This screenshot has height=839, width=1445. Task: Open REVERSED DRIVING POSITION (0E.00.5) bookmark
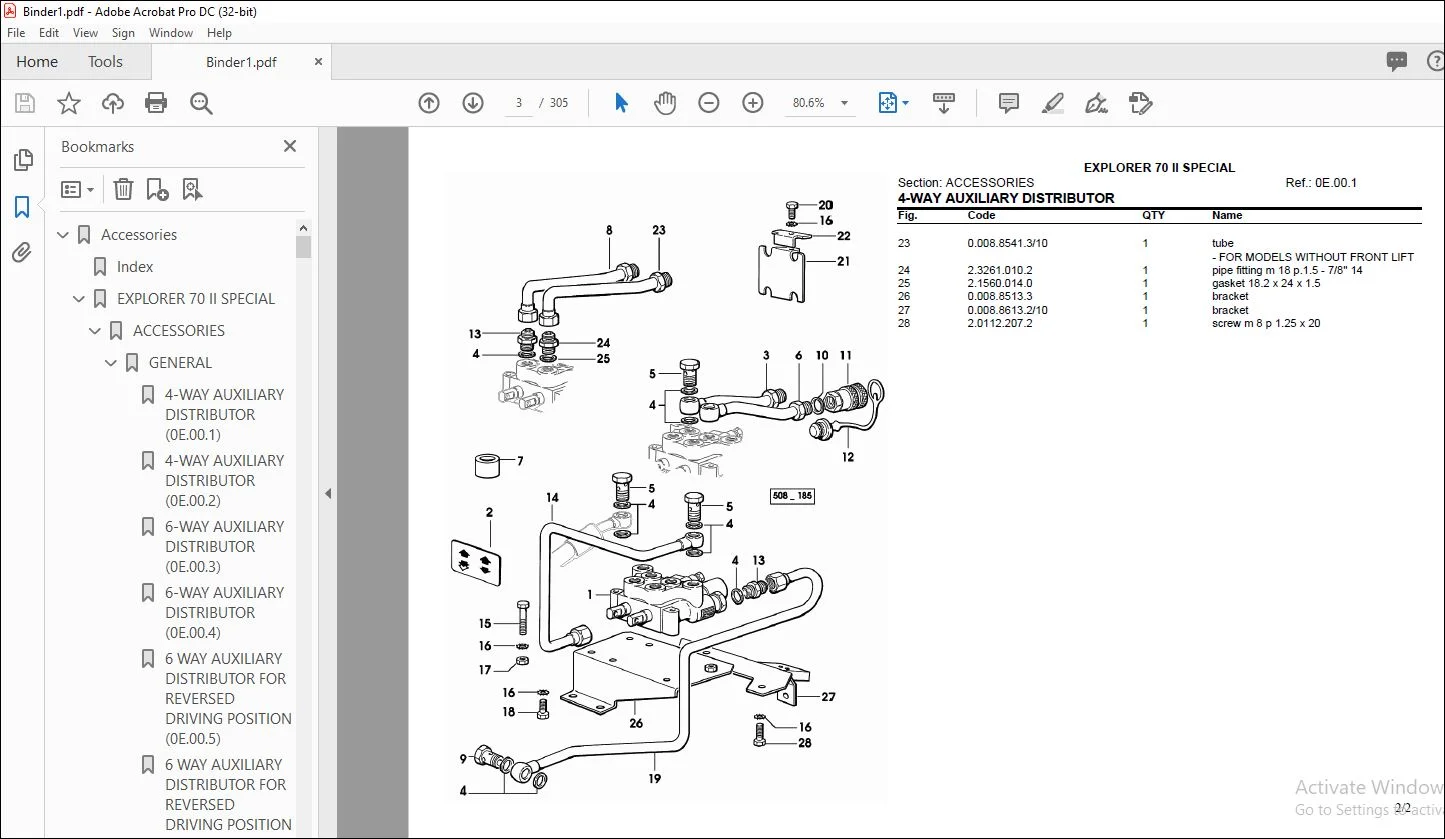[x=228, y=699]
